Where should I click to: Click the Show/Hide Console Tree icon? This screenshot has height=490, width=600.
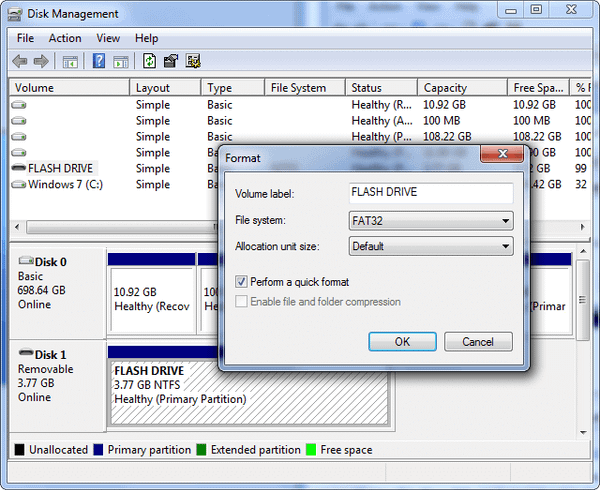pyautogui.click(x=70, y=62)
